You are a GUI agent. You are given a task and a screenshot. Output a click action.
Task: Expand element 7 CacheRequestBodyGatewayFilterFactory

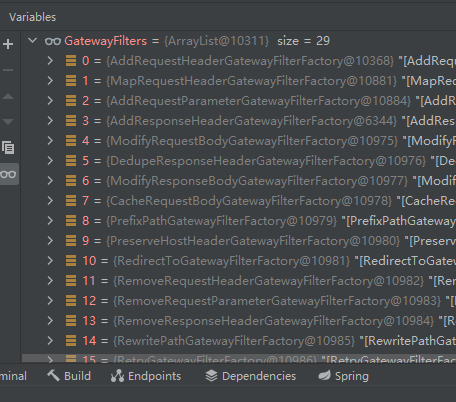tap(50, 201)
